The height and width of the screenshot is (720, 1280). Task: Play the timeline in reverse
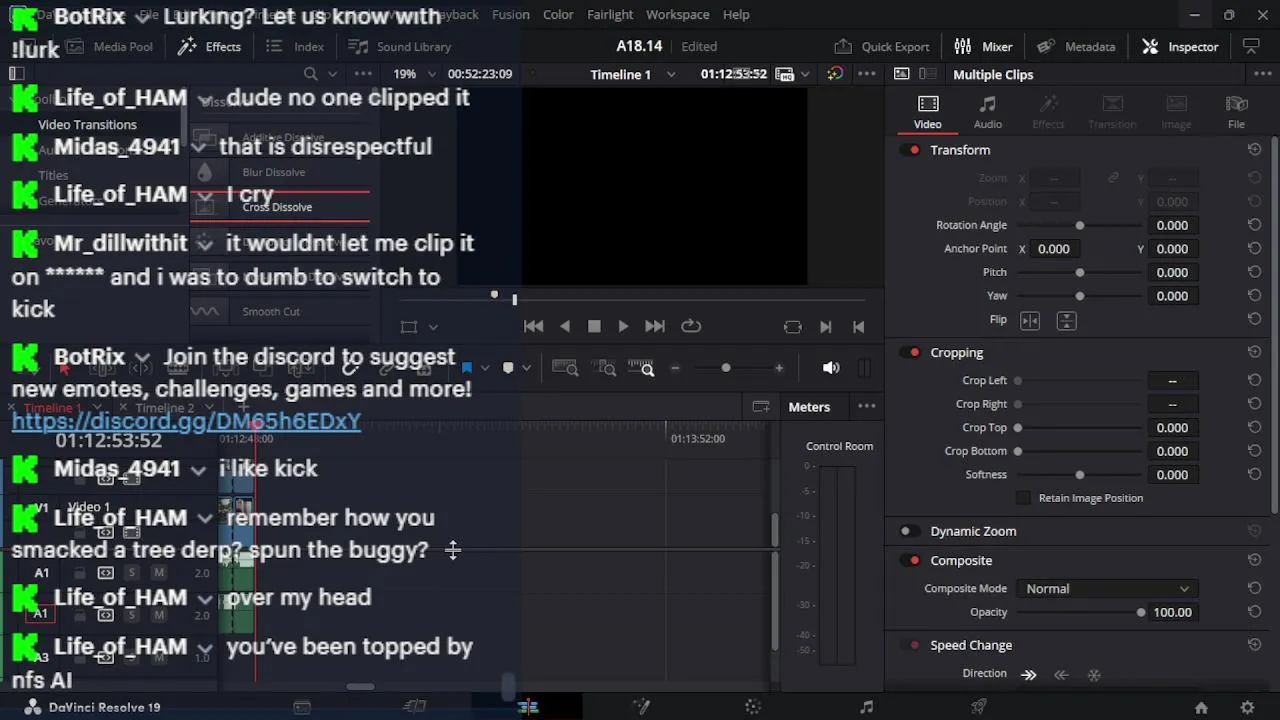tap(565, 326)
